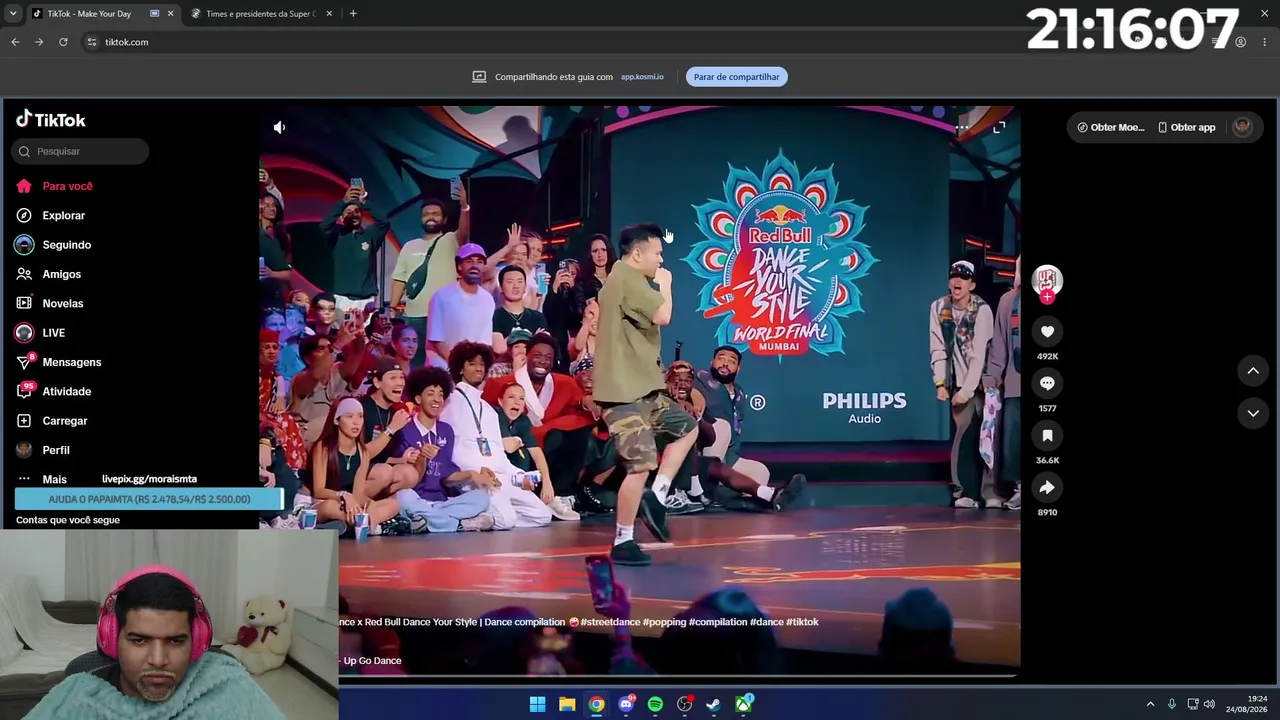Focus the Pesquisar search field

click(82, 151)
